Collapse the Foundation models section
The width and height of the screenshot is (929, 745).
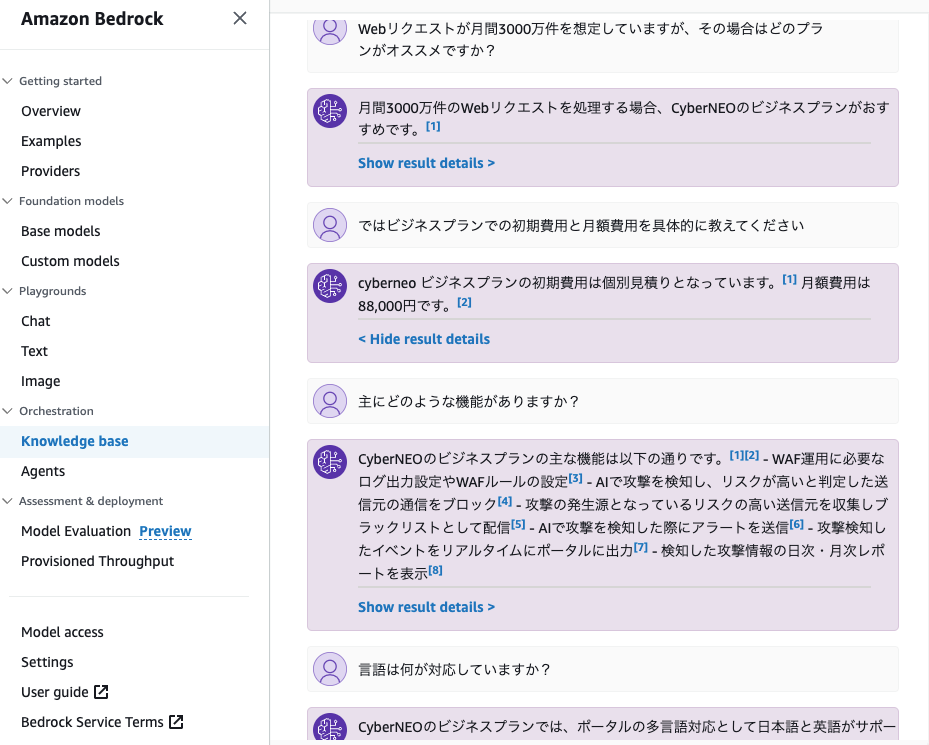point(8,201)
